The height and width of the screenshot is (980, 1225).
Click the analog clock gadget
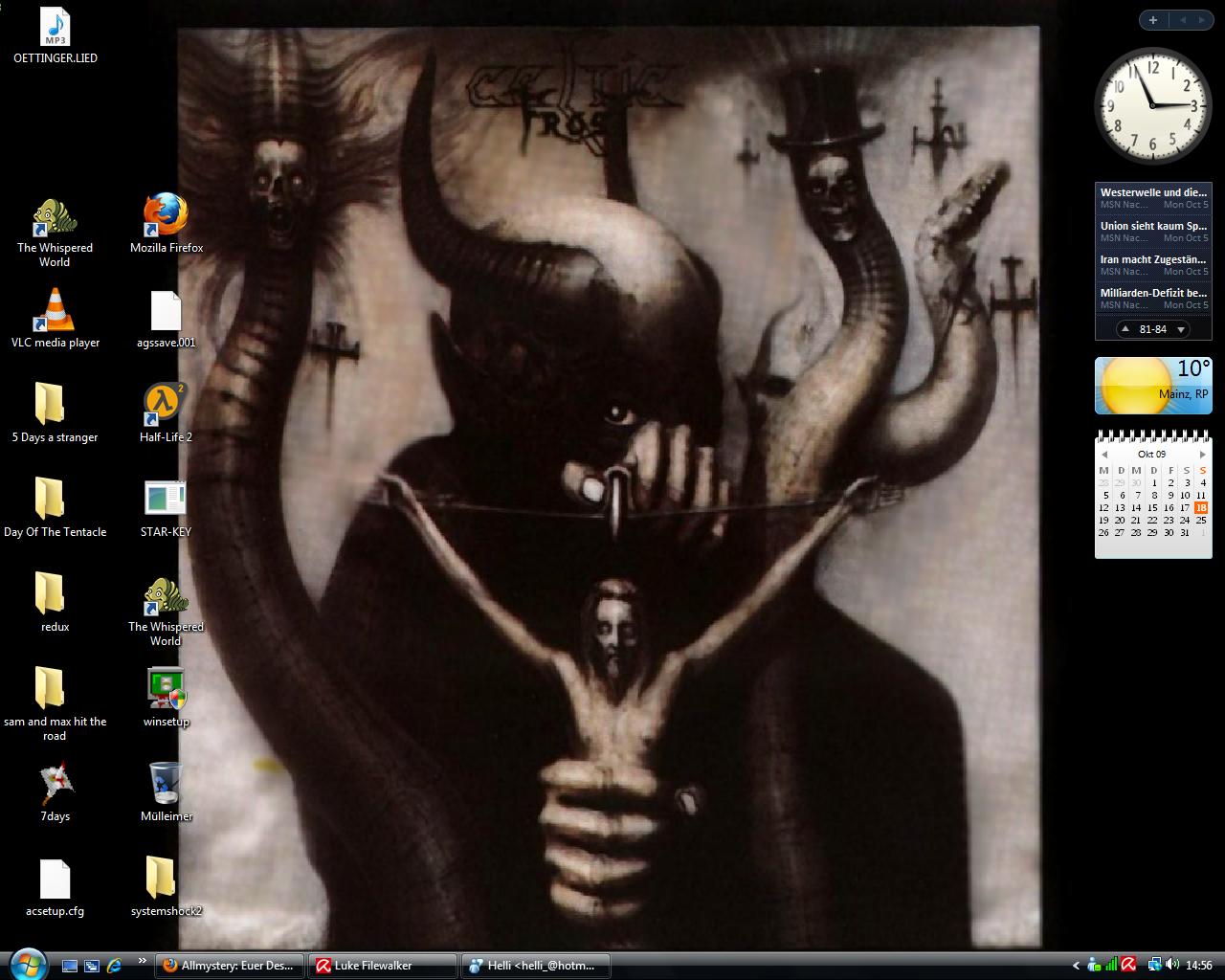[1153, 104]
